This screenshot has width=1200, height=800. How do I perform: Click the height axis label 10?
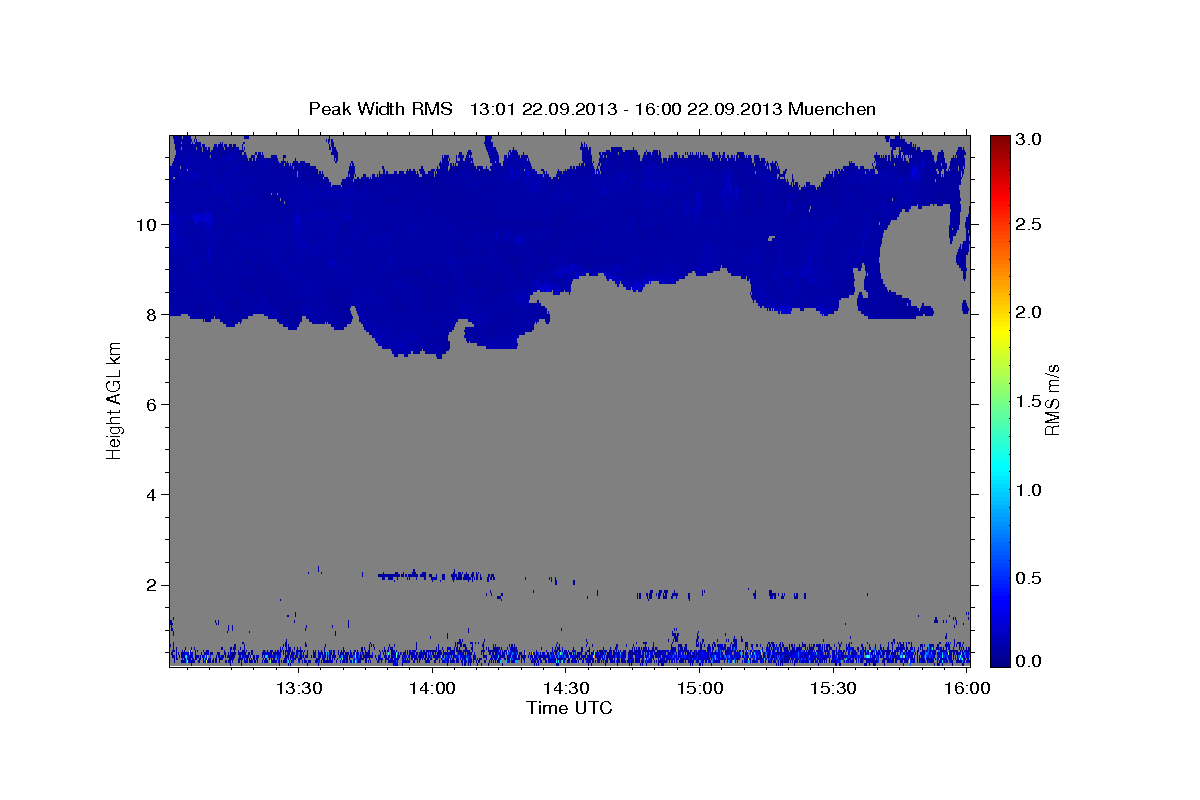pos(148,224)
